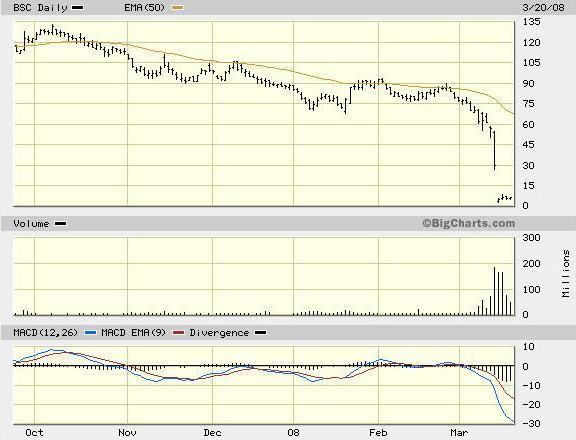Click the red MACD EMA(9) legend swatch
The height and width of the screenshot is (440, 576).
[x=179, y=333]
